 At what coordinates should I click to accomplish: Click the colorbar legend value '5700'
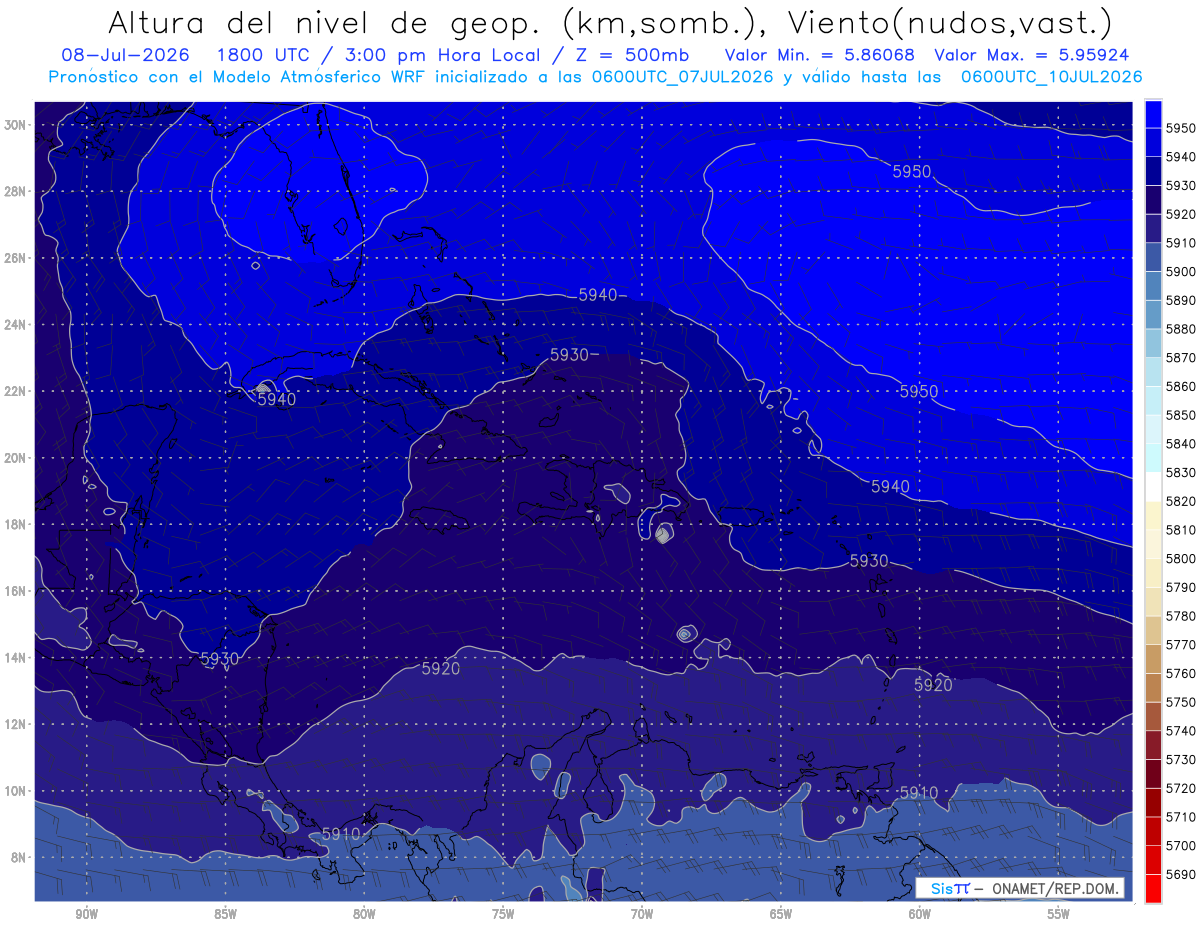point(1181,845)
